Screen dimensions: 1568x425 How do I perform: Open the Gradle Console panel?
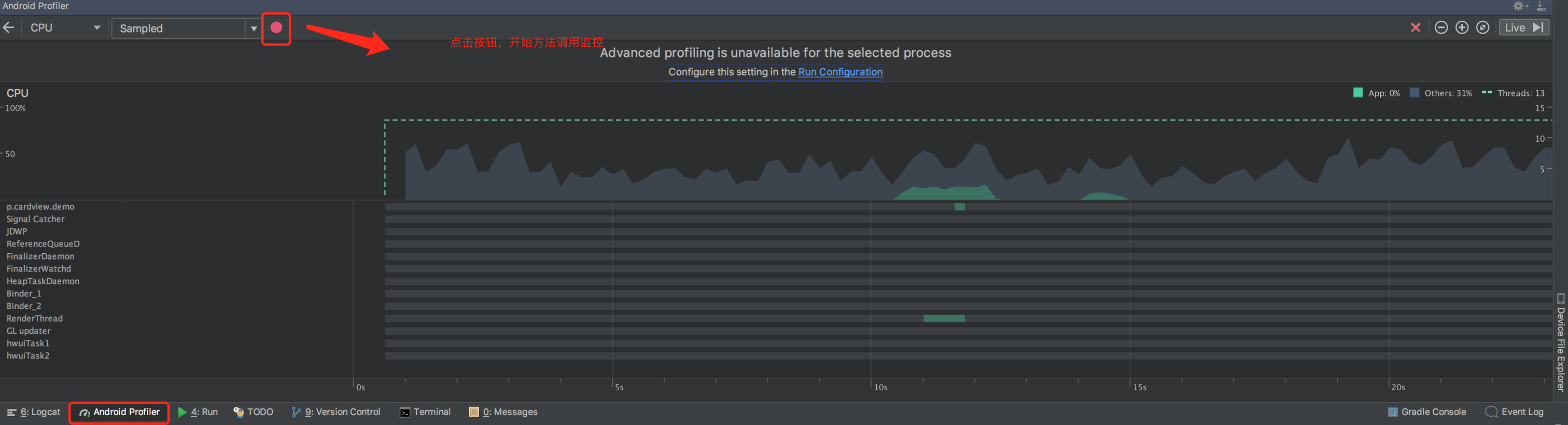[x=1427, y=412]
